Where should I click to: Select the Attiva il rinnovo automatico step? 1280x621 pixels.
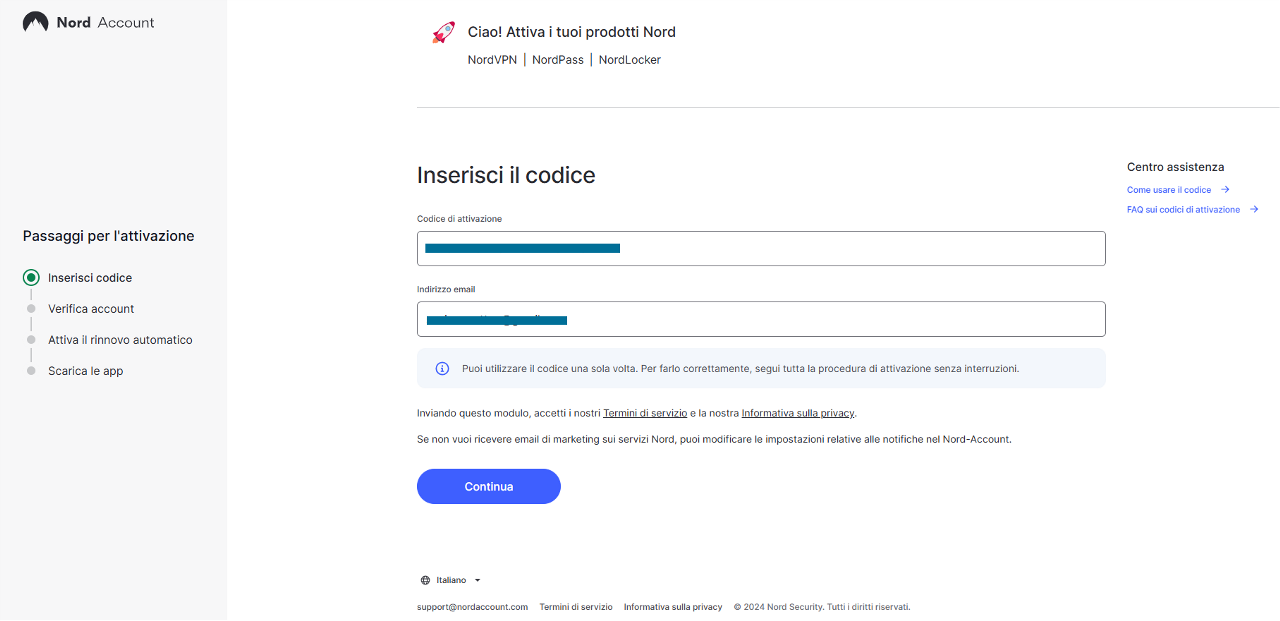(120, 340)
